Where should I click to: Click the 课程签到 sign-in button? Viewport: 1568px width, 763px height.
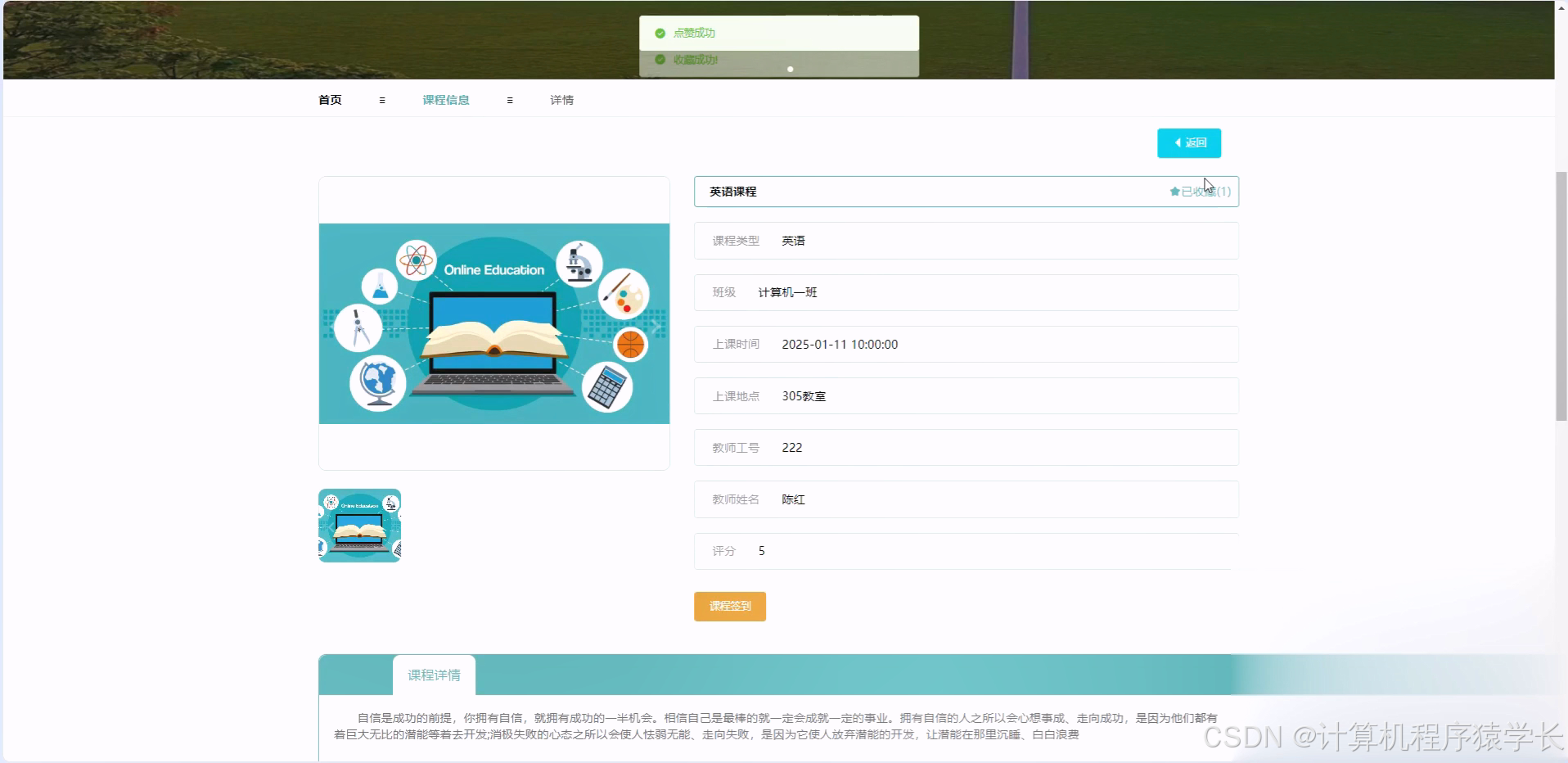(x=728, y=607)
